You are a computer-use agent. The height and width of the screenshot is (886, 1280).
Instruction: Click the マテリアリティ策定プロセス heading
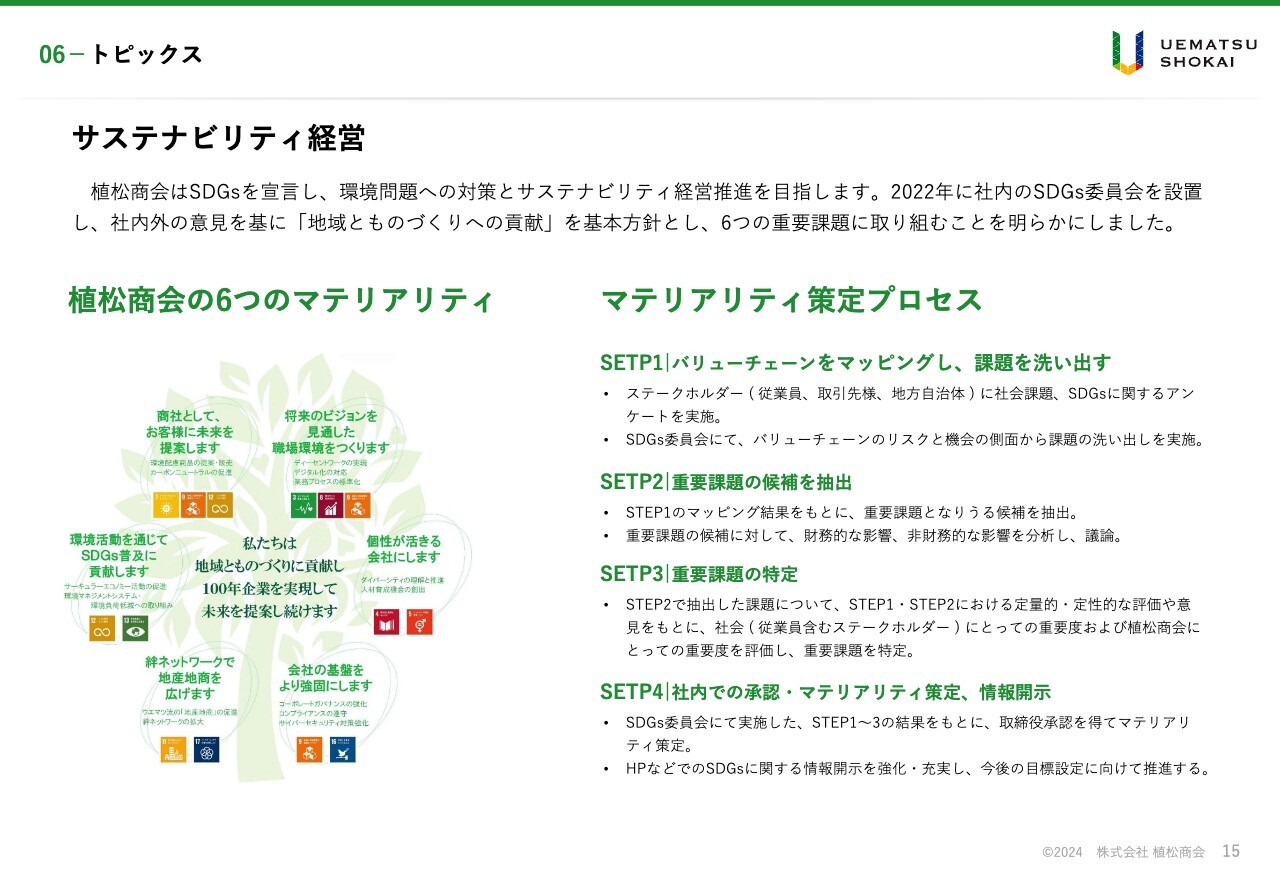coord(791,300)
